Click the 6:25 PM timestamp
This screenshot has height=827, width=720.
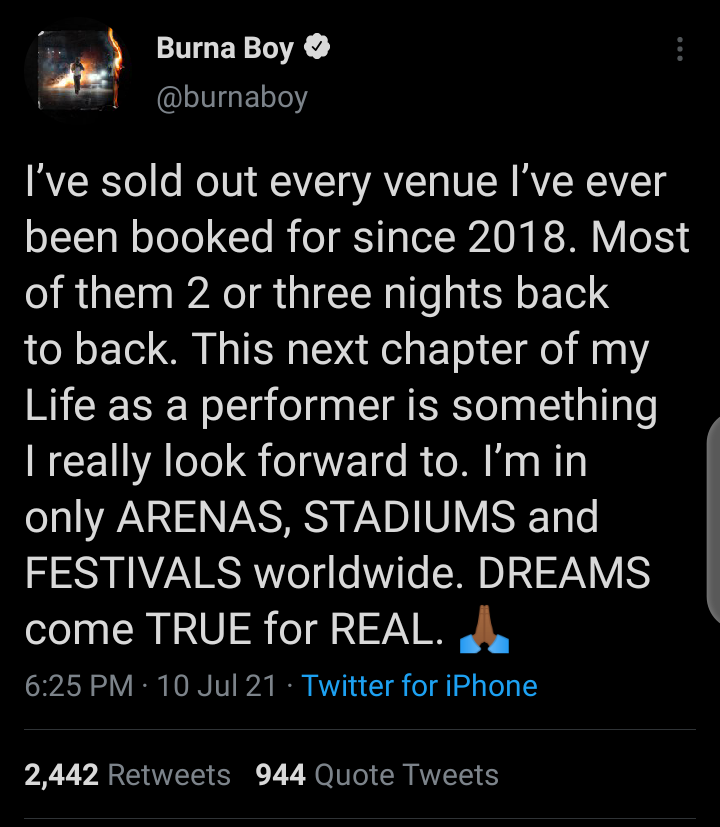[x=78, y=686]
